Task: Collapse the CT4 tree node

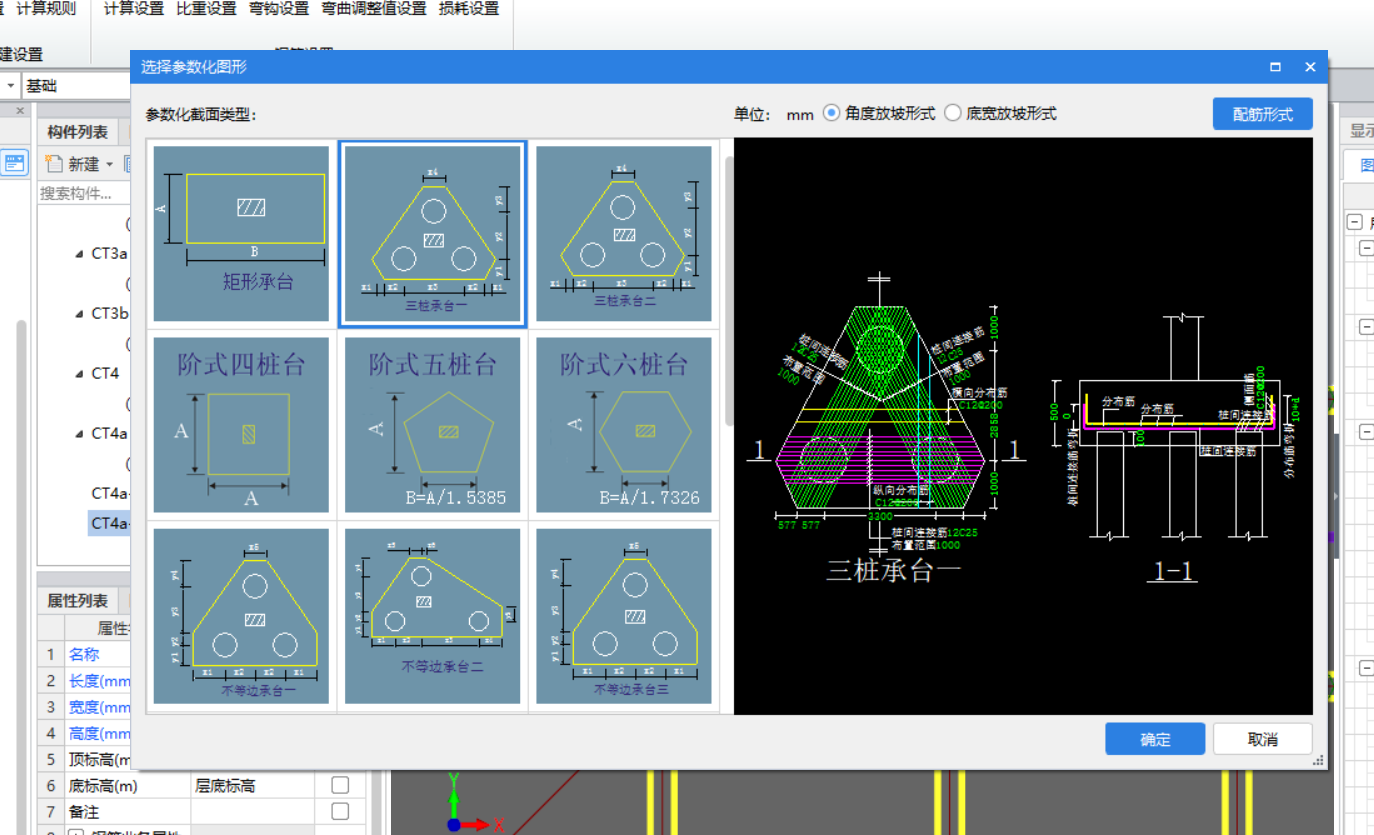Action: tap(79, 374)
